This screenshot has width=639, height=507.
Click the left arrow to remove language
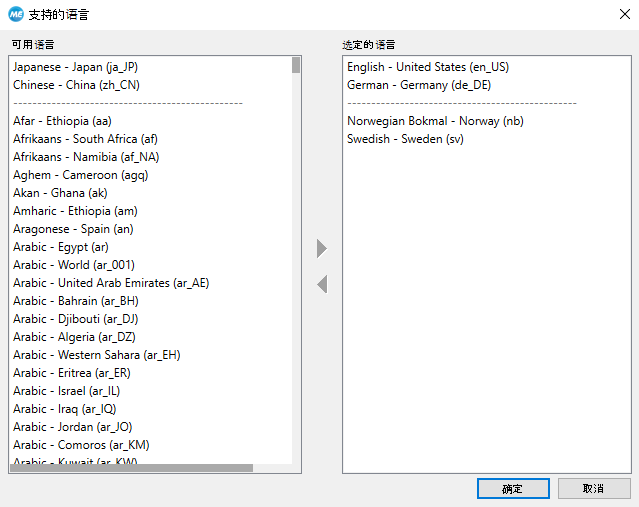(322, 285)
